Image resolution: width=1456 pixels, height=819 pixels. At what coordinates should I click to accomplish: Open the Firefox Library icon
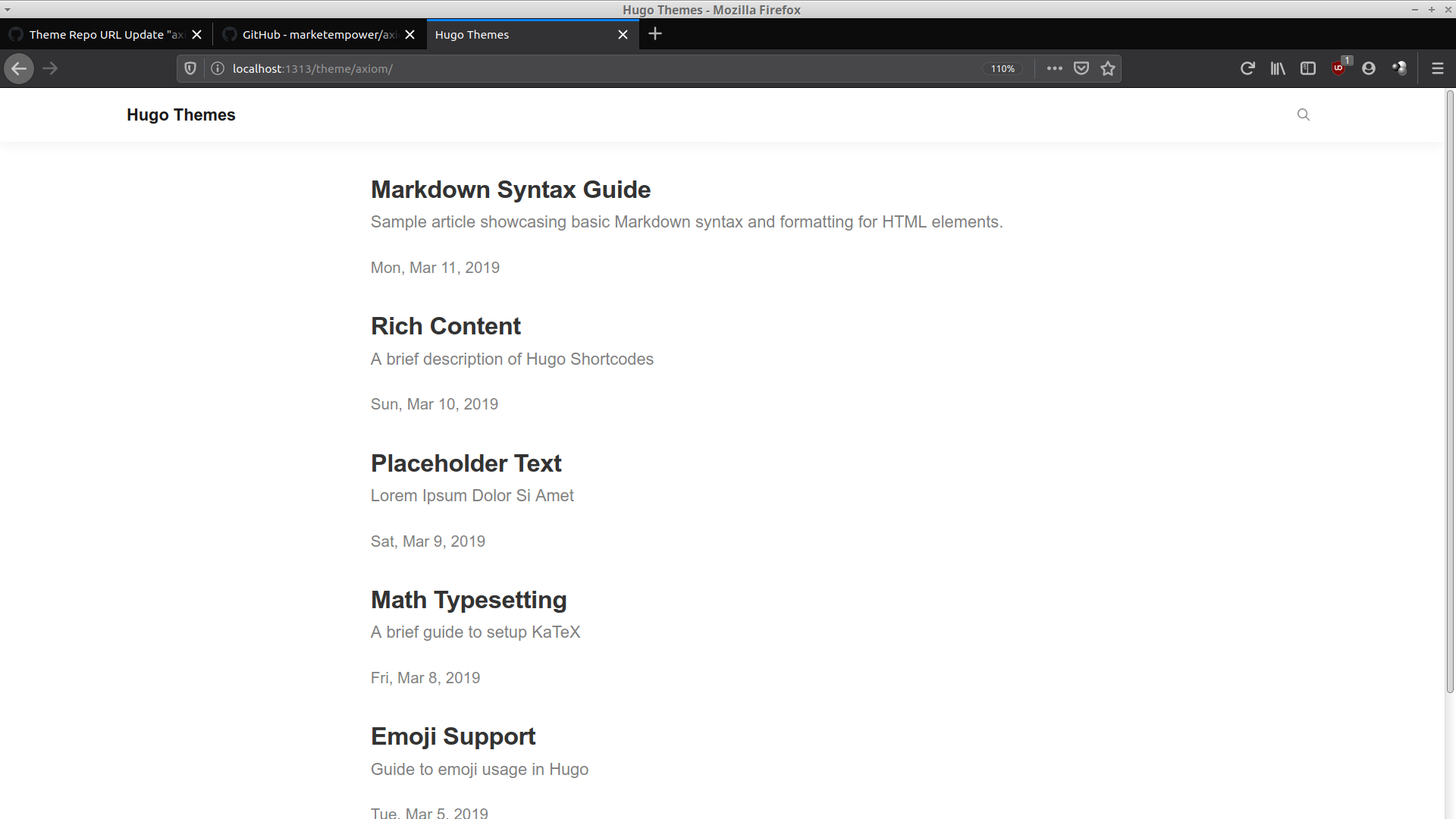(1277, 68)
